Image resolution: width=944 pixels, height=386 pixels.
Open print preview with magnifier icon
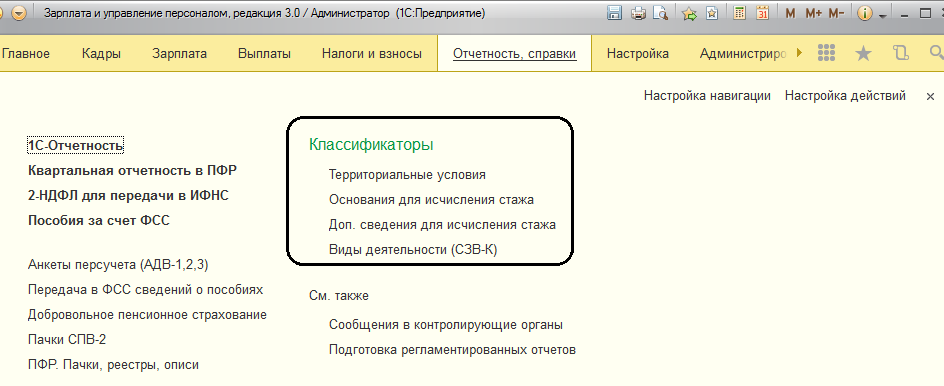click(660, 13)
